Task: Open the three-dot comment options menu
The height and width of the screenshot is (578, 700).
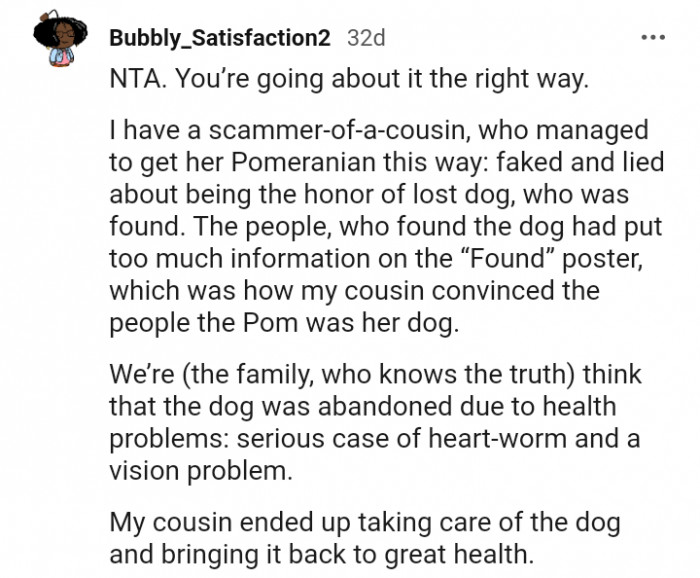Action: 653,38
